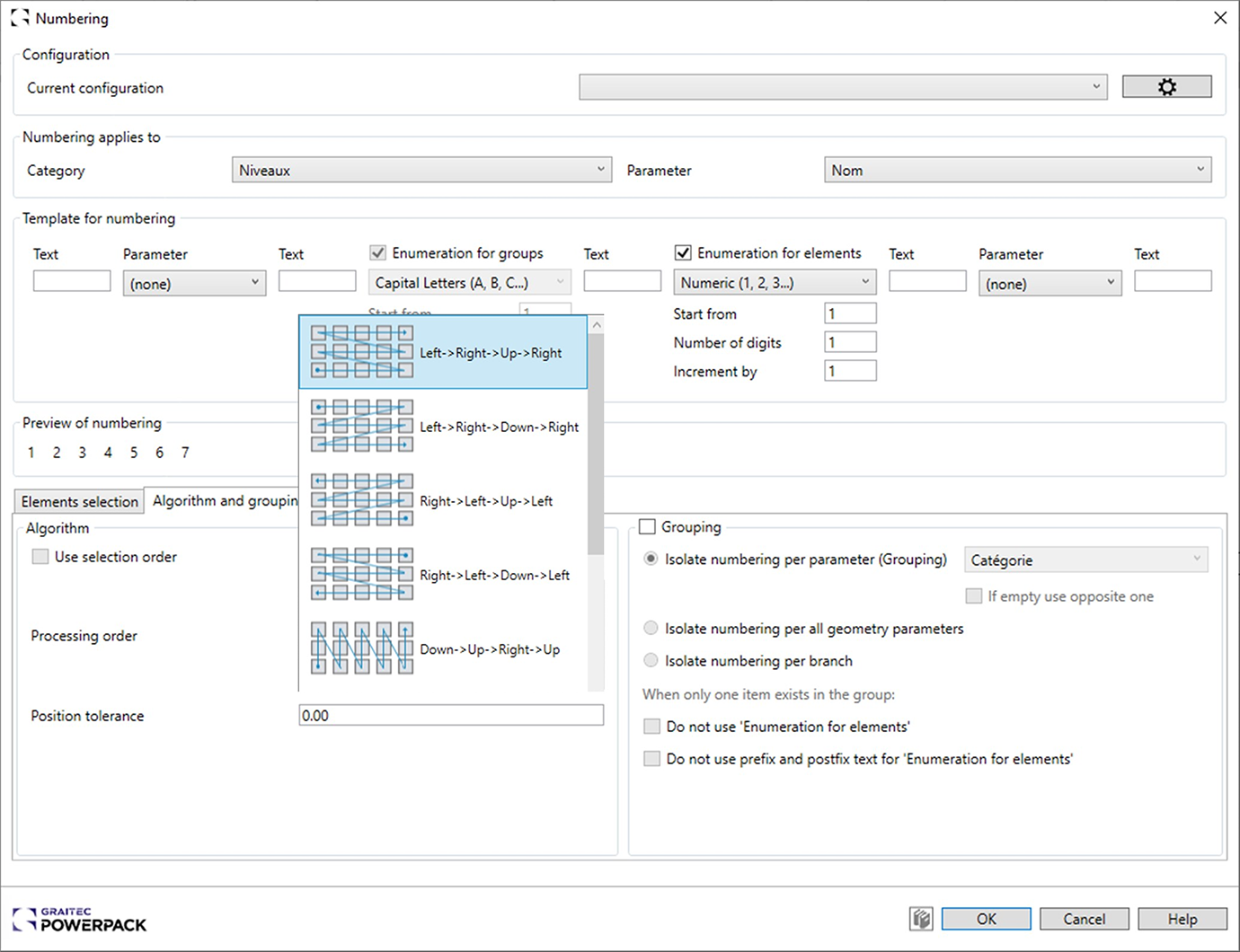Click the Down->Up->Right->Up pattern icon

361,648
